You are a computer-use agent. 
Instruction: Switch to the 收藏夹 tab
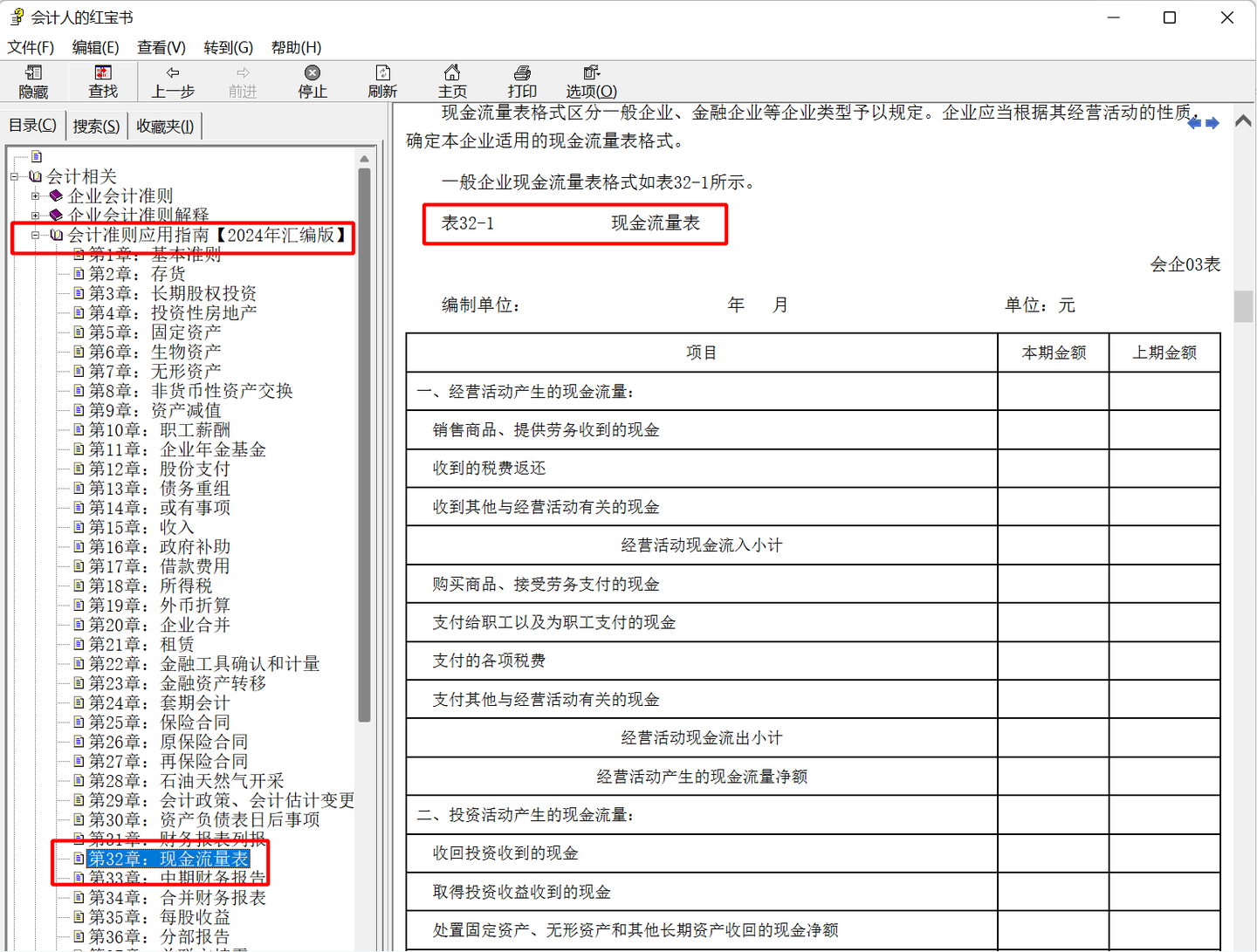coord(164,126)
